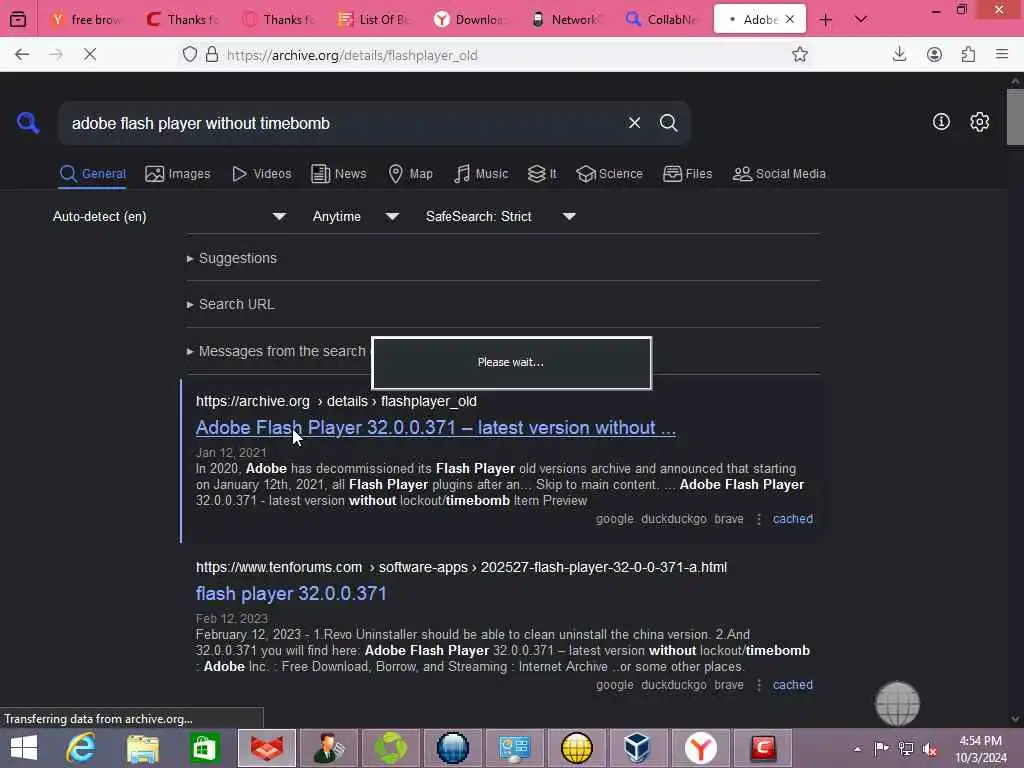Screen dimensions: 1024x768
Task: Open a new browser tab
Action: tap(825, 20)
